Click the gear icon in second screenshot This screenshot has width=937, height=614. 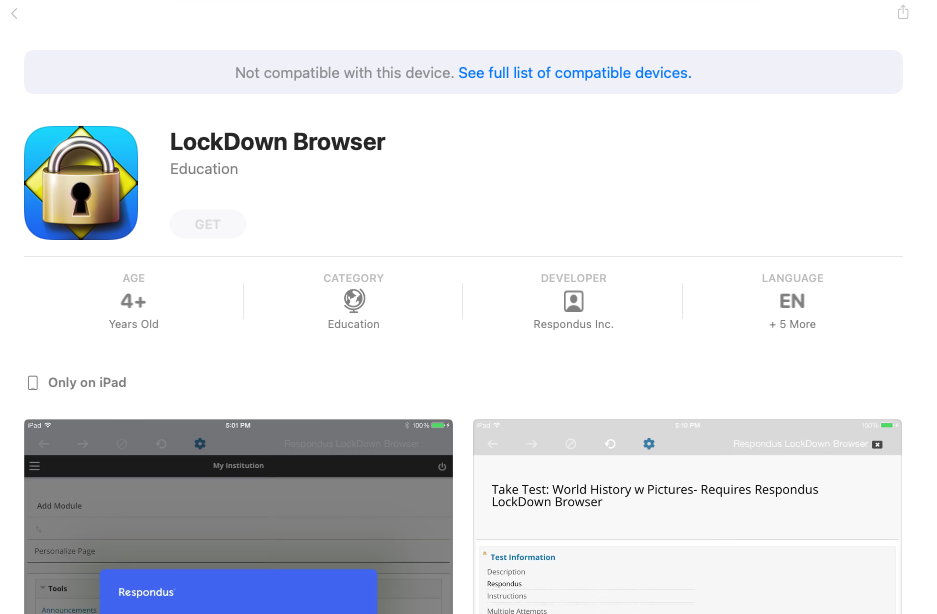(x=649, y=444)
